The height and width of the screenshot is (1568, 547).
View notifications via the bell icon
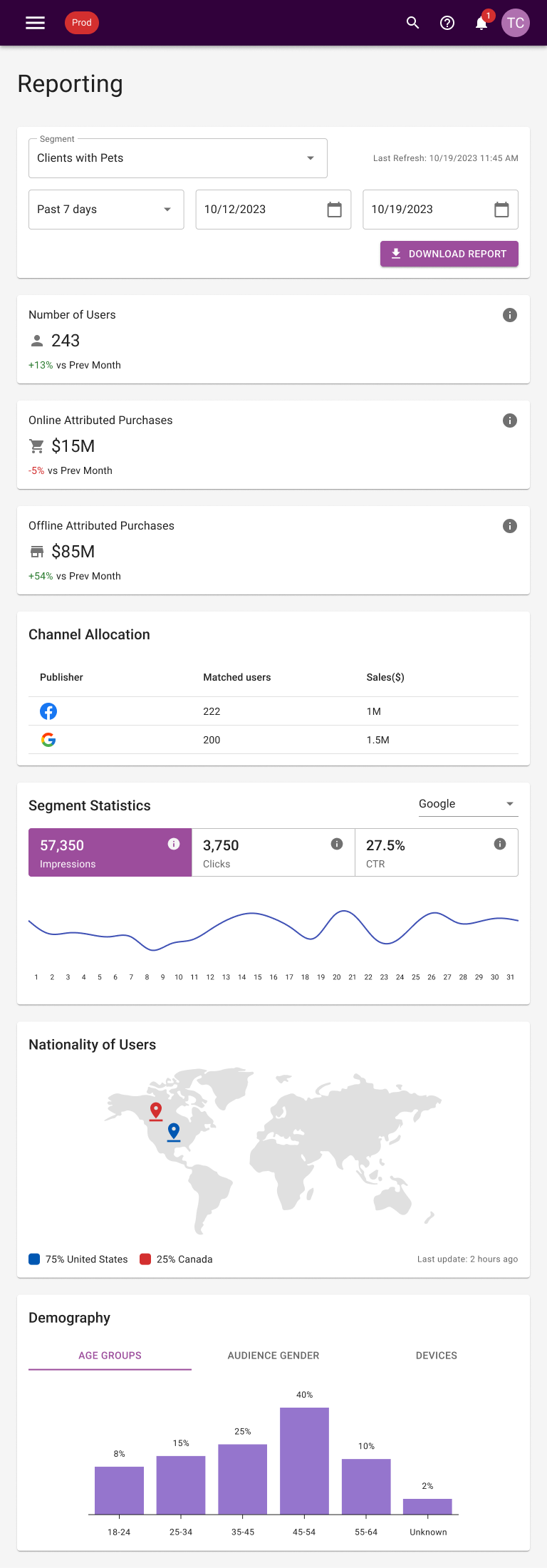click(481, 23)
